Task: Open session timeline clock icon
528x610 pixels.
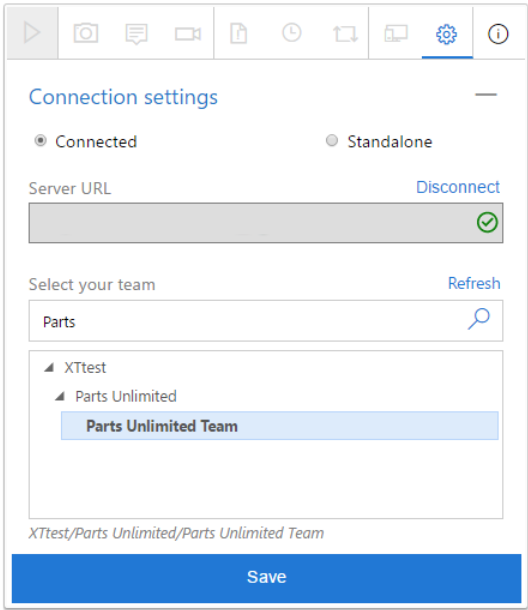Action: [291, 33]
